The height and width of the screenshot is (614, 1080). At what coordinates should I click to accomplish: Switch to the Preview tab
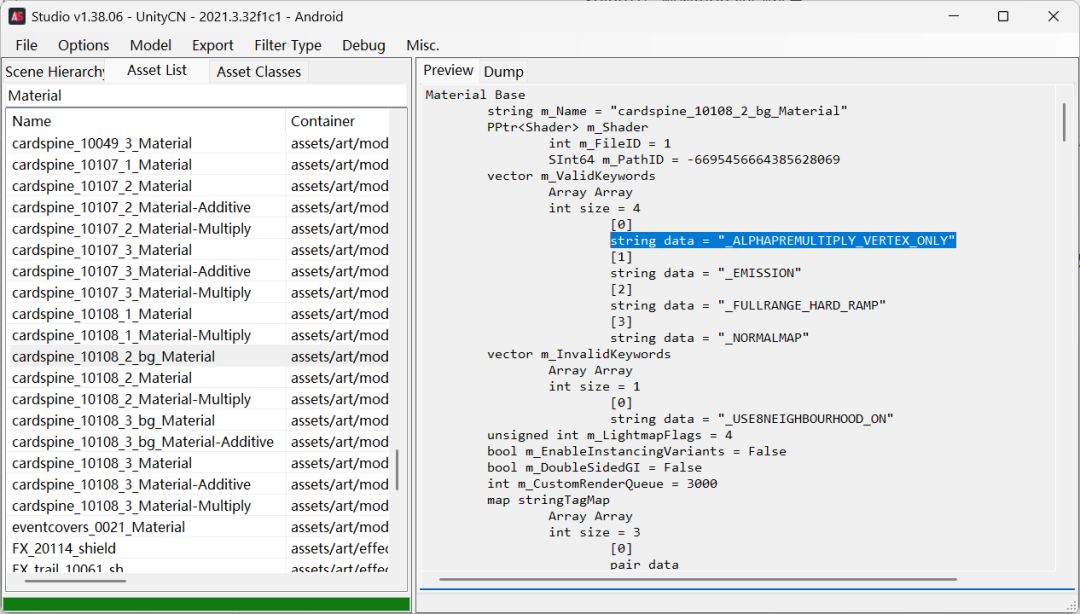[448, 70]
